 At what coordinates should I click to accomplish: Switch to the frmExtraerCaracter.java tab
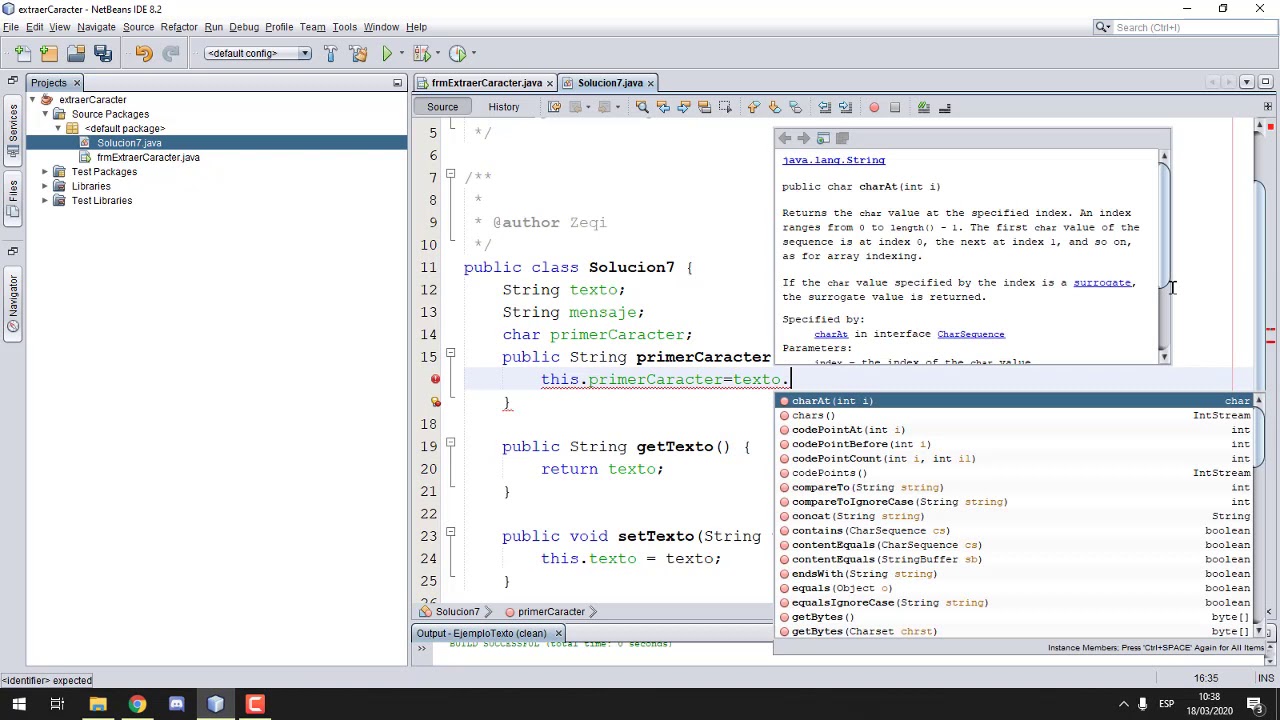click(486, 83)
